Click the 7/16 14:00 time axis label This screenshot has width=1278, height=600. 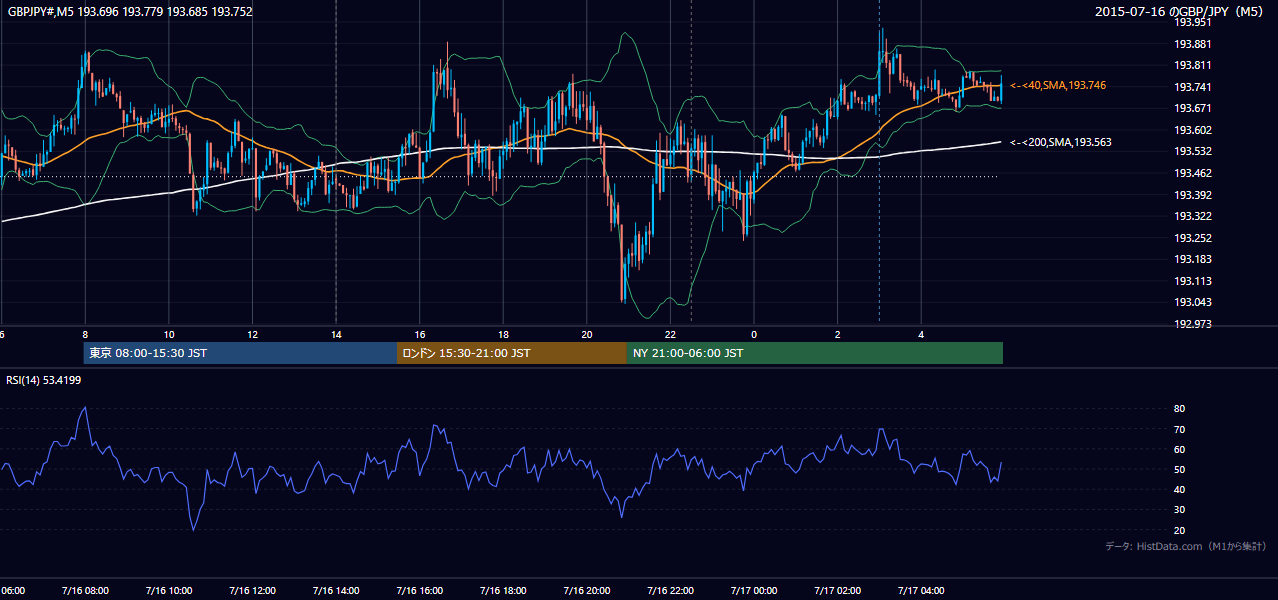(x=336, y=591)
